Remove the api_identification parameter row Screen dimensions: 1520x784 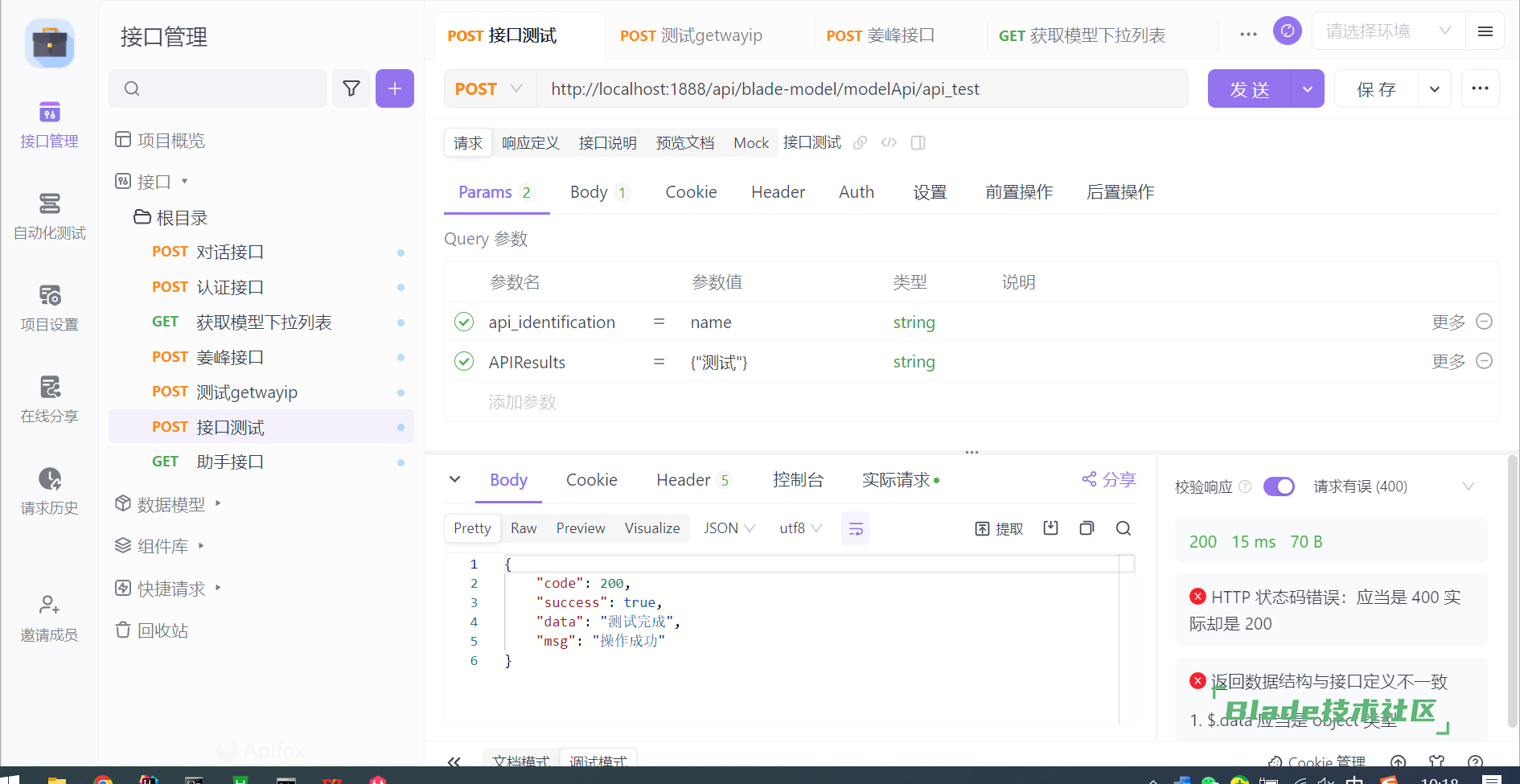tap(1485, 322)
